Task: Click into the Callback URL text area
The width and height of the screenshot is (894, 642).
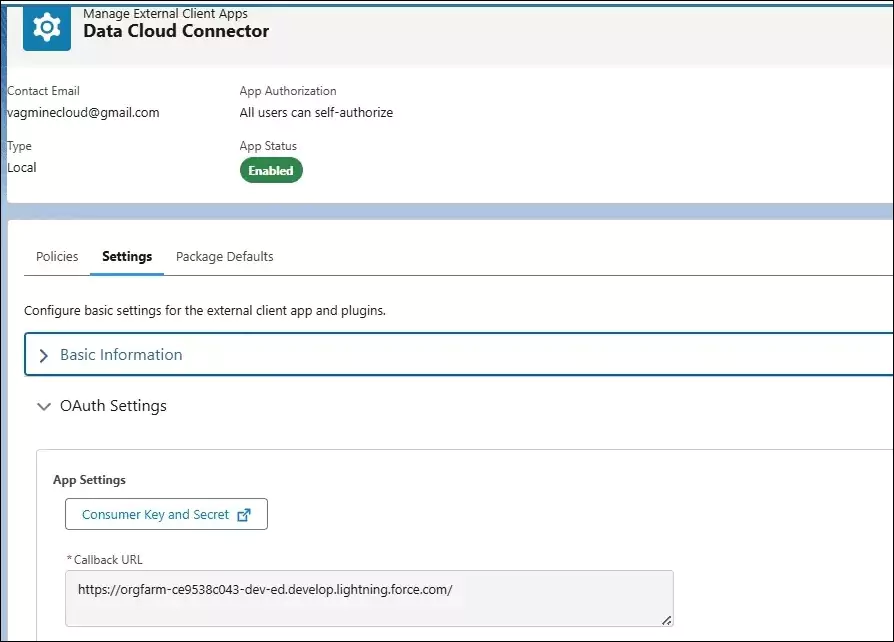Action: [369, 598]
